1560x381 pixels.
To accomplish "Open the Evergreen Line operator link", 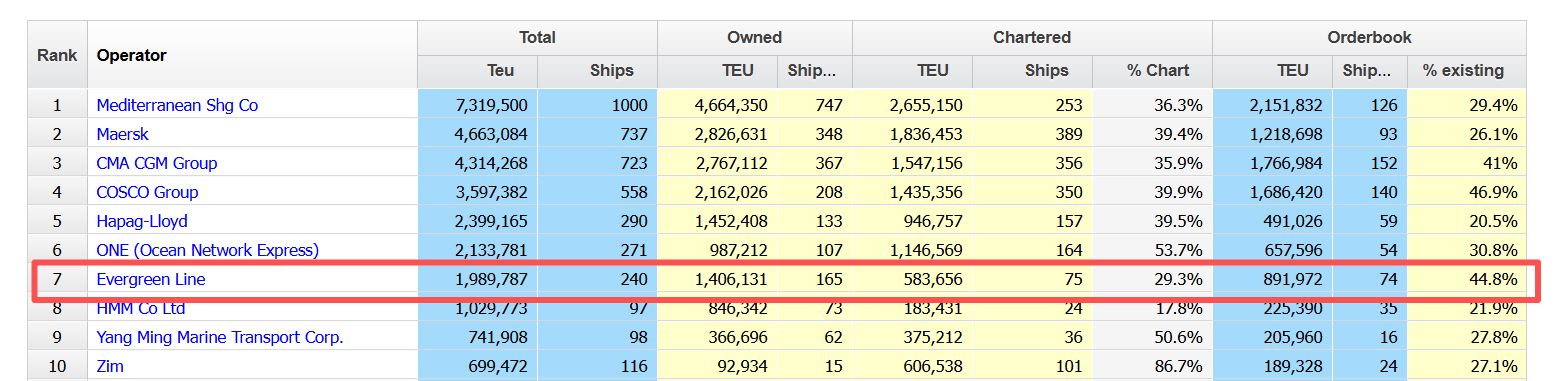I will [151, 279].
